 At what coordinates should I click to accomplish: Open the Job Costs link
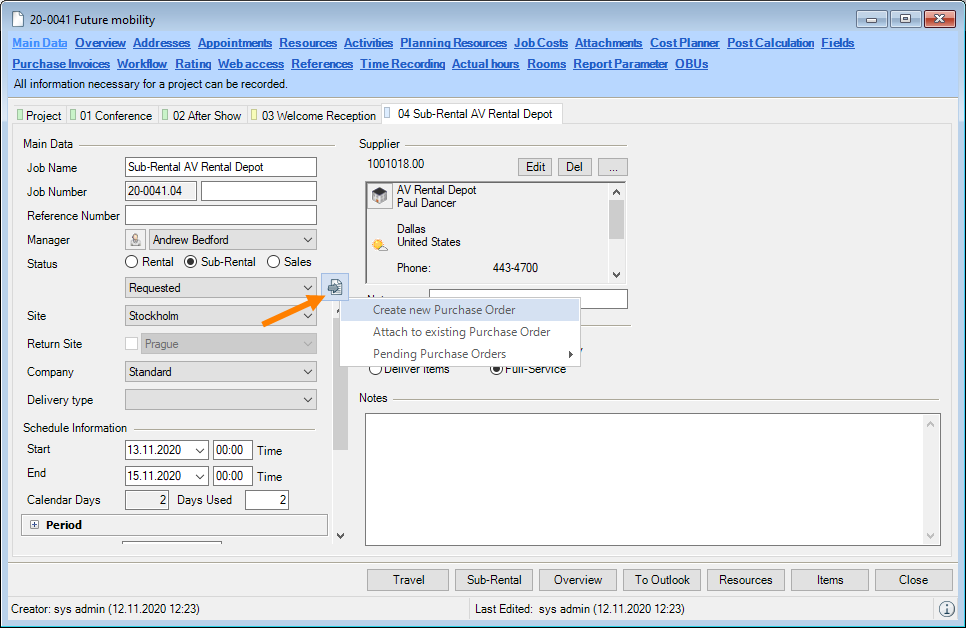[x=540, y=43]
